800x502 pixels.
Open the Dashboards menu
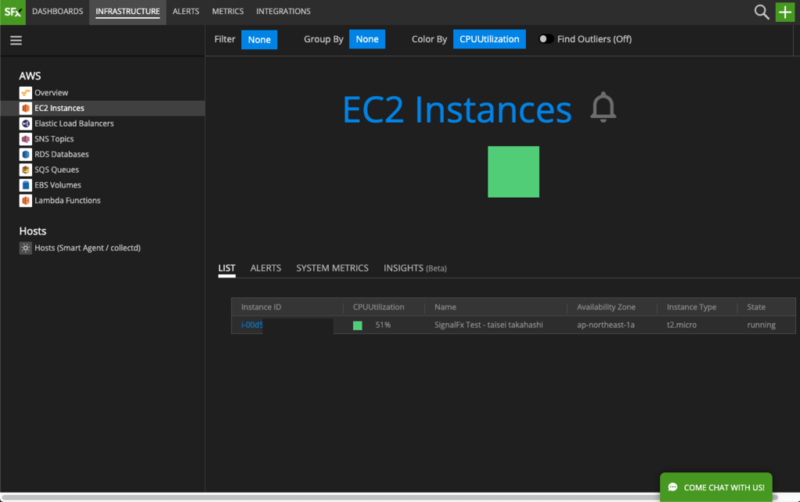click(x=57, y=11)
